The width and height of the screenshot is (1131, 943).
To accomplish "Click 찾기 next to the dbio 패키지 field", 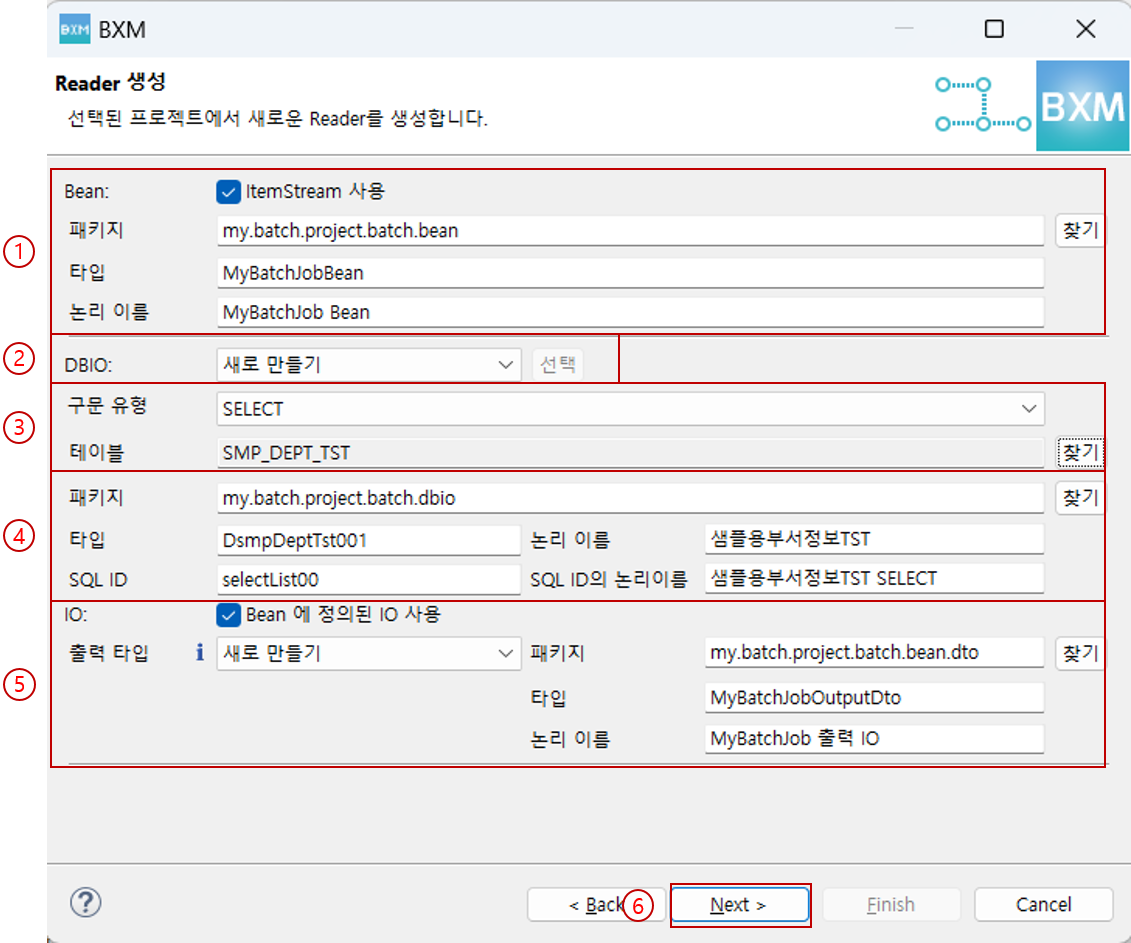I will coord(1080,497).
